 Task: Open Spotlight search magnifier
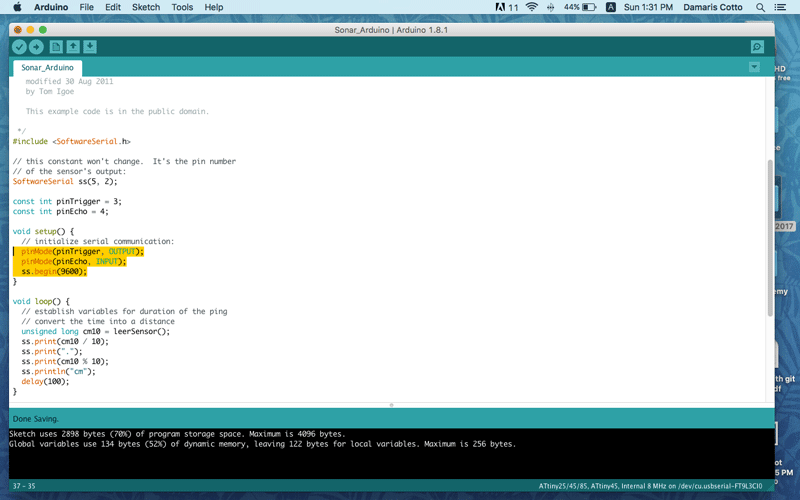pos(760,7)
